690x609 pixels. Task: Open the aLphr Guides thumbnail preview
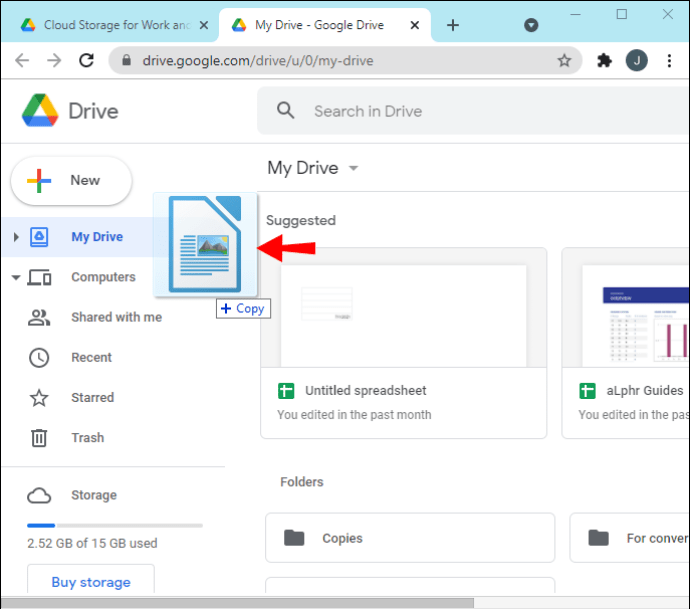pos(626,308)
